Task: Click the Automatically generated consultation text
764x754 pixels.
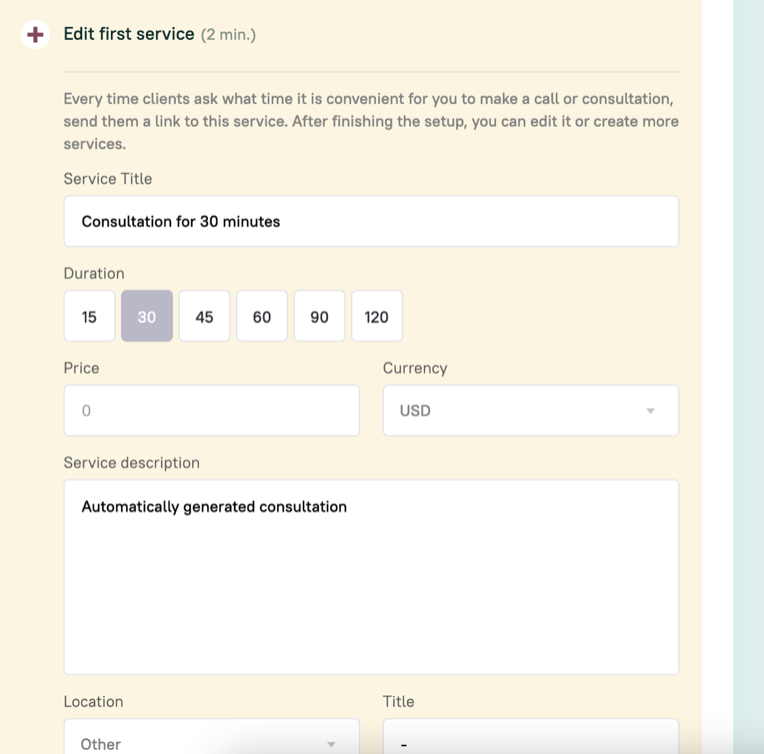Action: point(214,507)
